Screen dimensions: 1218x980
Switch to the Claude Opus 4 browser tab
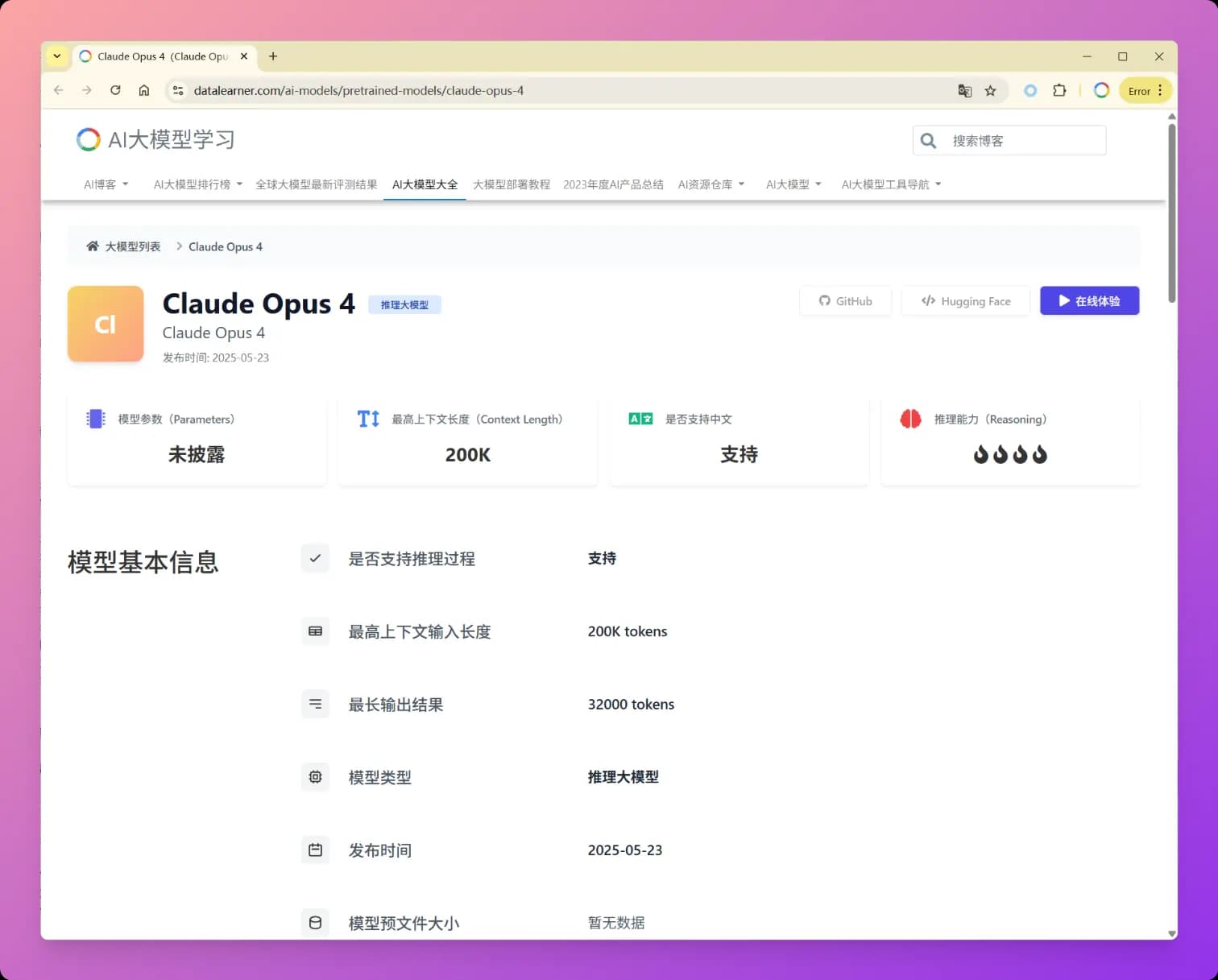tap(157, 56)
